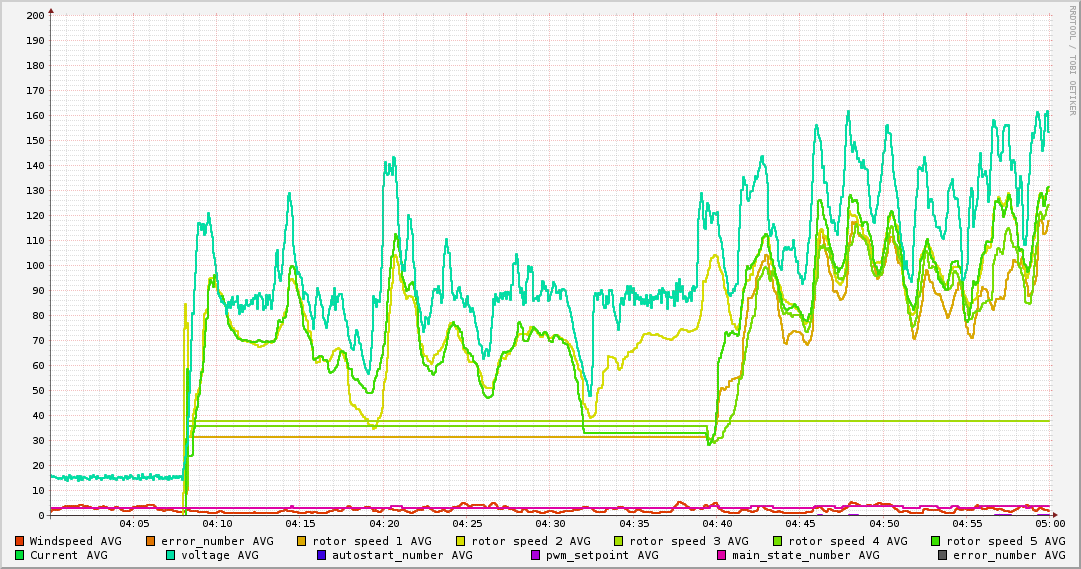Click the 04:25 time axis label

click(467, 525)
